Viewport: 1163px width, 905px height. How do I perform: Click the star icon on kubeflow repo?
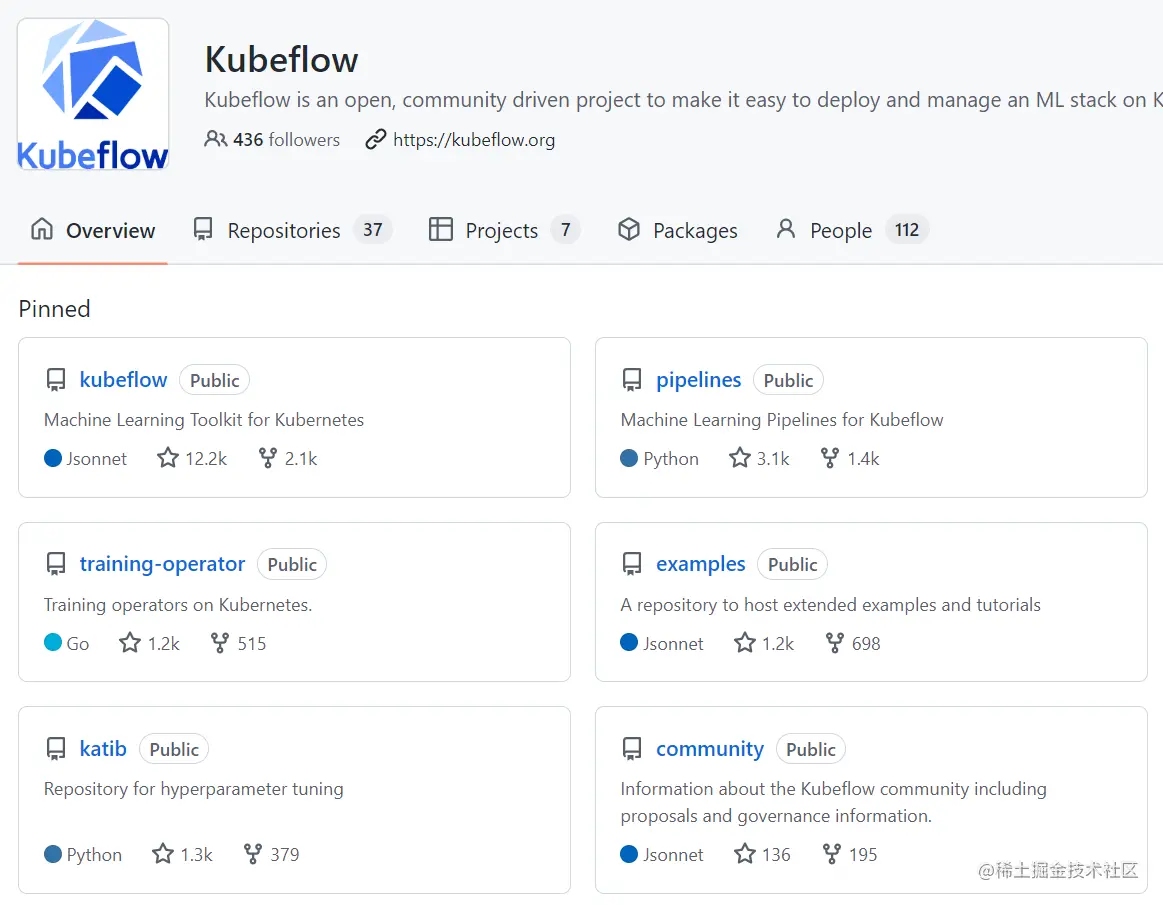click(x=168, y=459)
